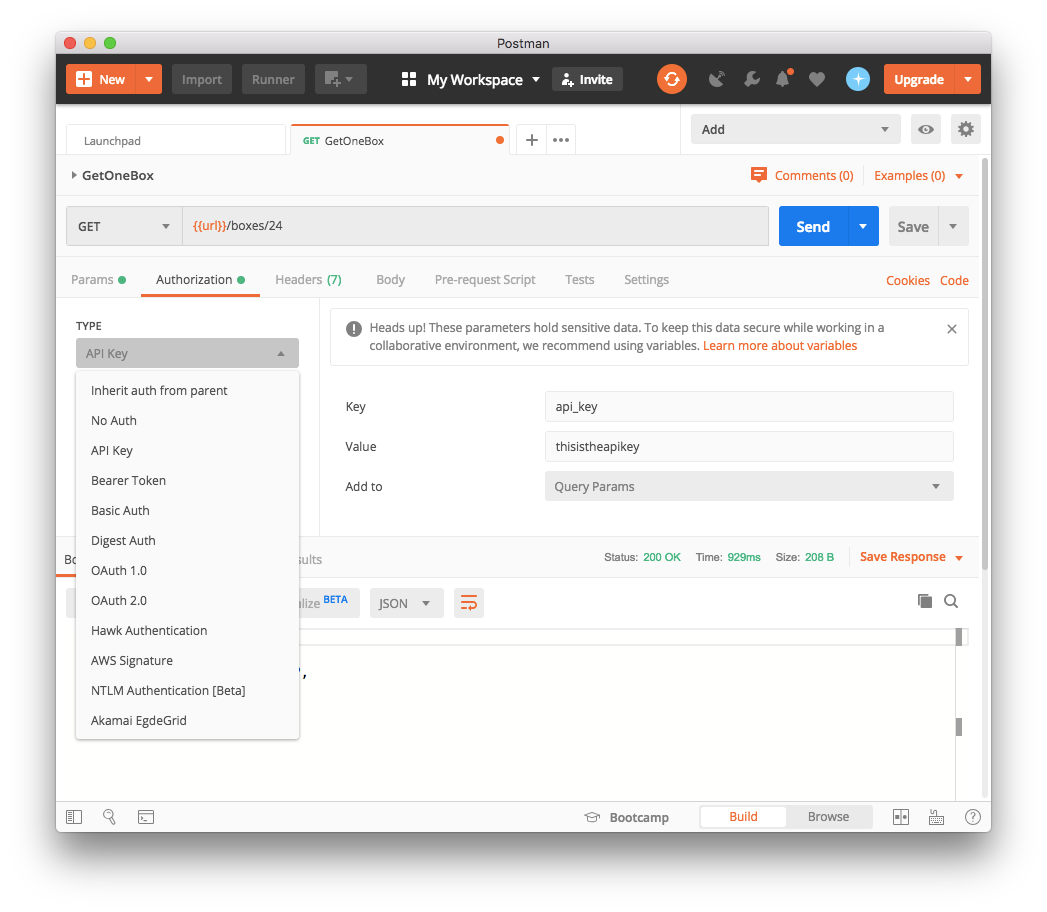Open the Pre-request Script tab

(x=485, y=280)
